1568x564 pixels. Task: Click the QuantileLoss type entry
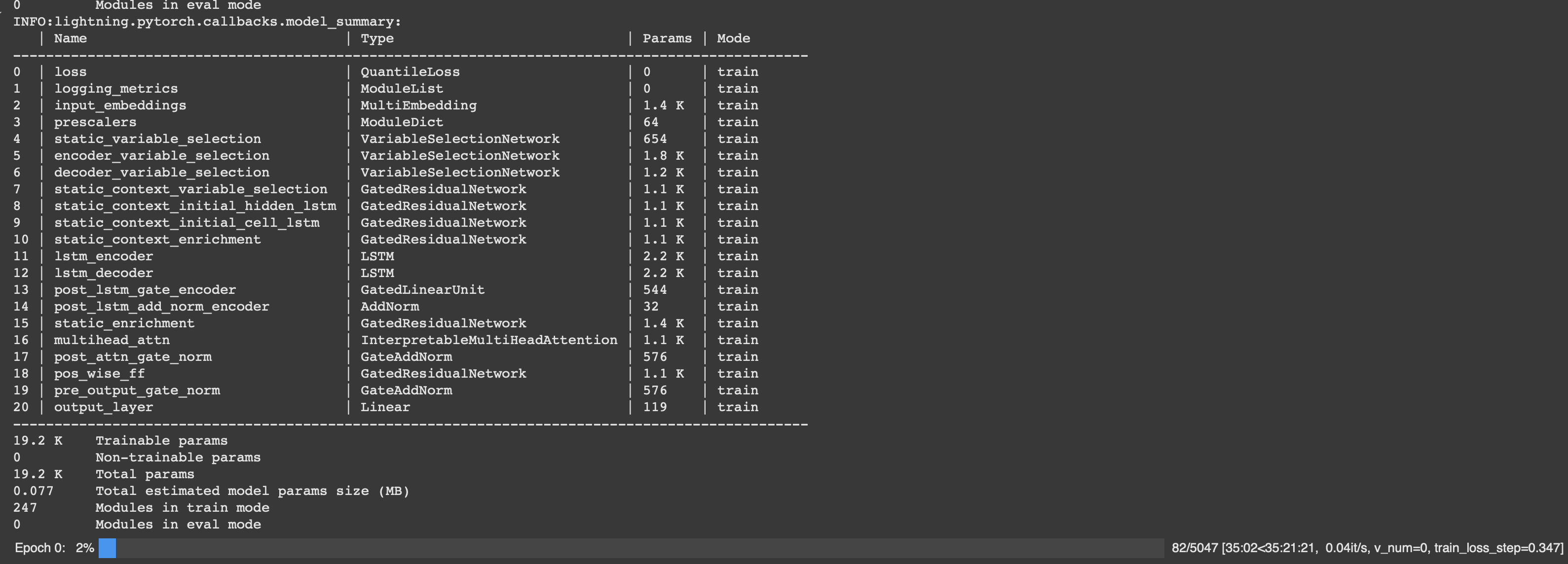[x=410, y=72]
